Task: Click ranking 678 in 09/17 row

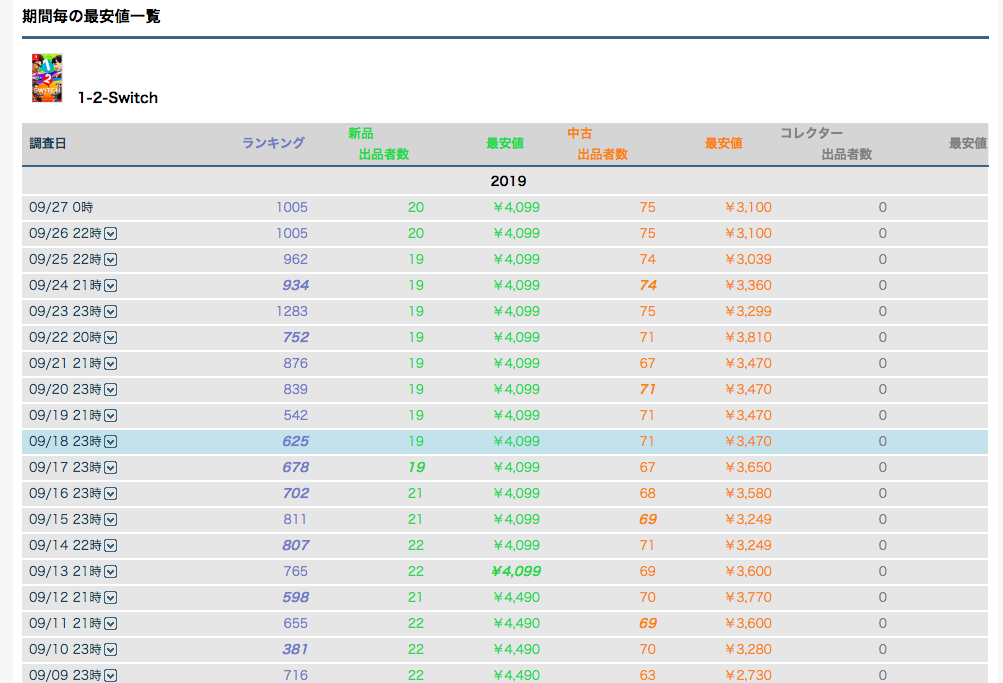Action: click(x=296, y=467)
